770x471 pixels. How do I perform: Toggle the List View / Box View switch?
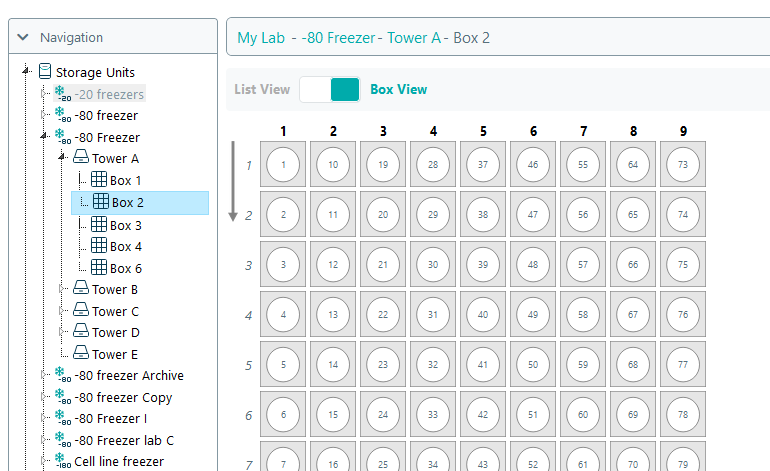click(x=329, y=89)
